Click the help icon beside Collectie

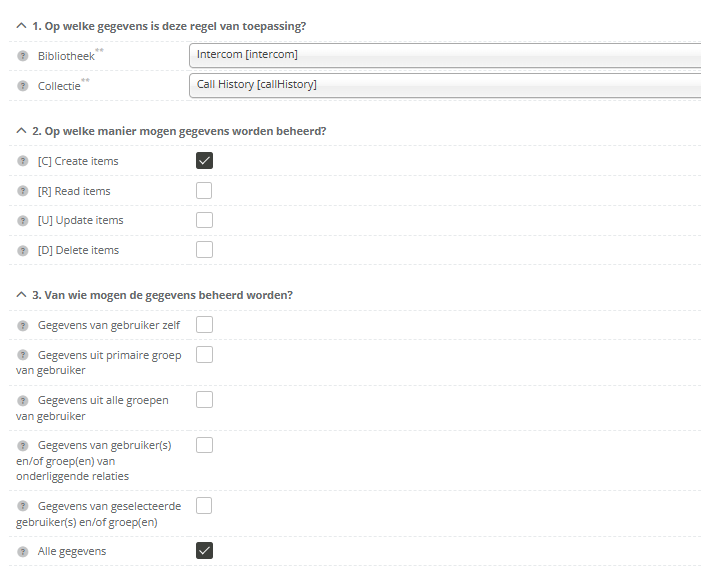[x=23, y=86]
